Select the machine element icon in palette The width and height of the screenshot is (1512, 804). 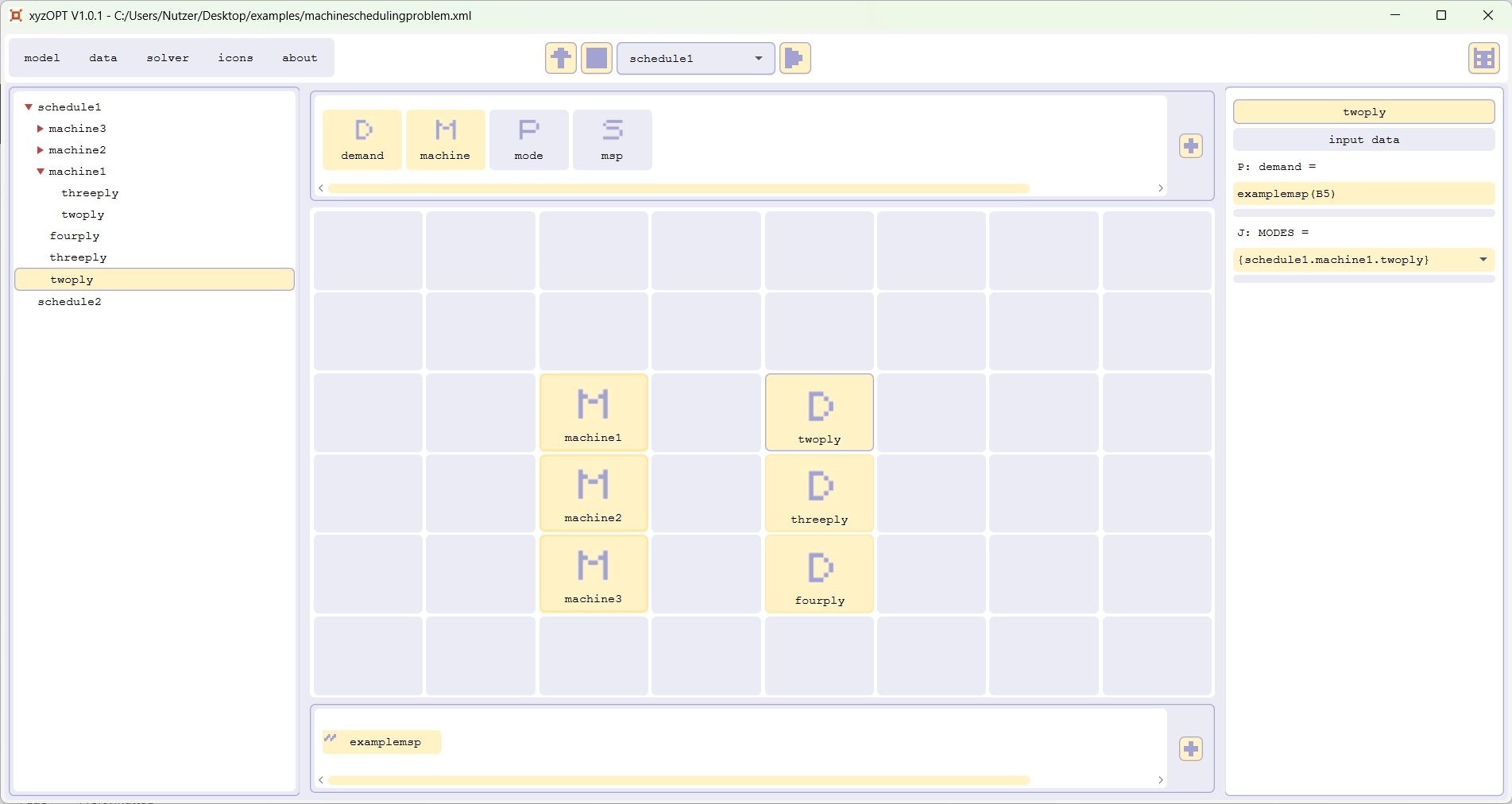pos(445,139)
